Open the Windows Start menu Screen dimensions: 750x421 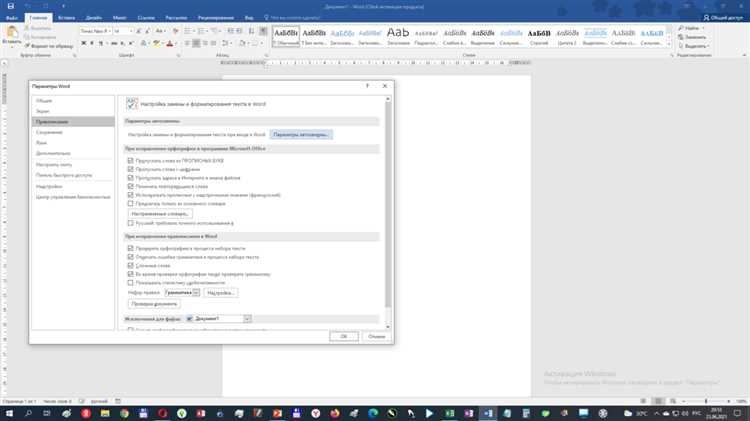pyautogui.click(x=9, y=413)
